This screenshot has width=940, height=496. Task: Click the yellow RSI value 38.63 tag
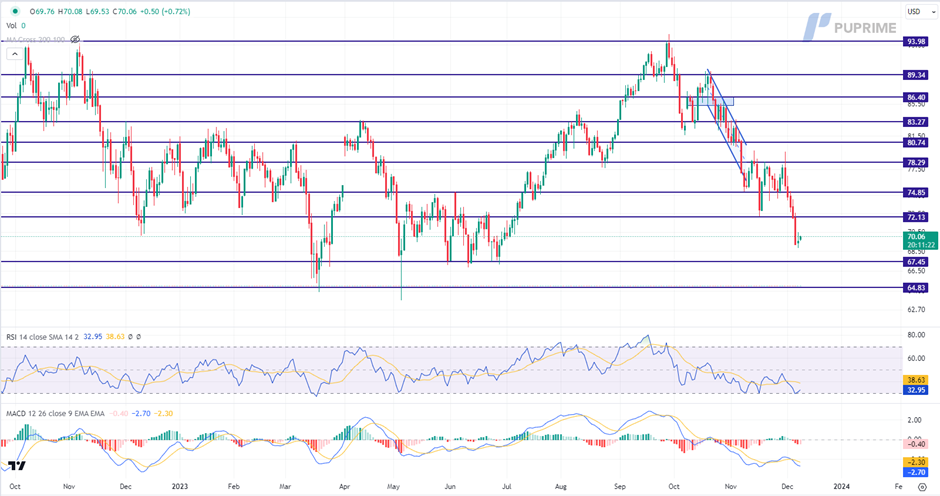click(x=914, y=381)
